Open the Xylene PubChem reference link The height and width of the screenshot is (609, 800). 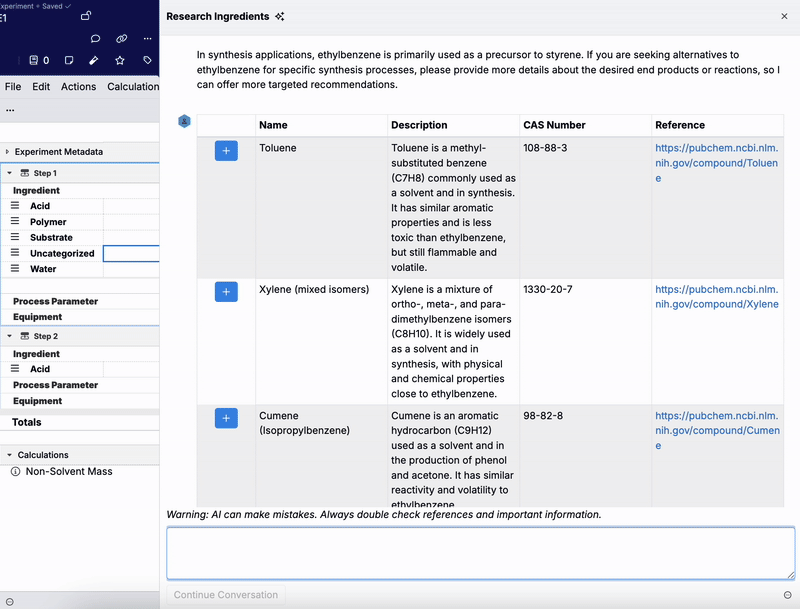tap(716, 296)
